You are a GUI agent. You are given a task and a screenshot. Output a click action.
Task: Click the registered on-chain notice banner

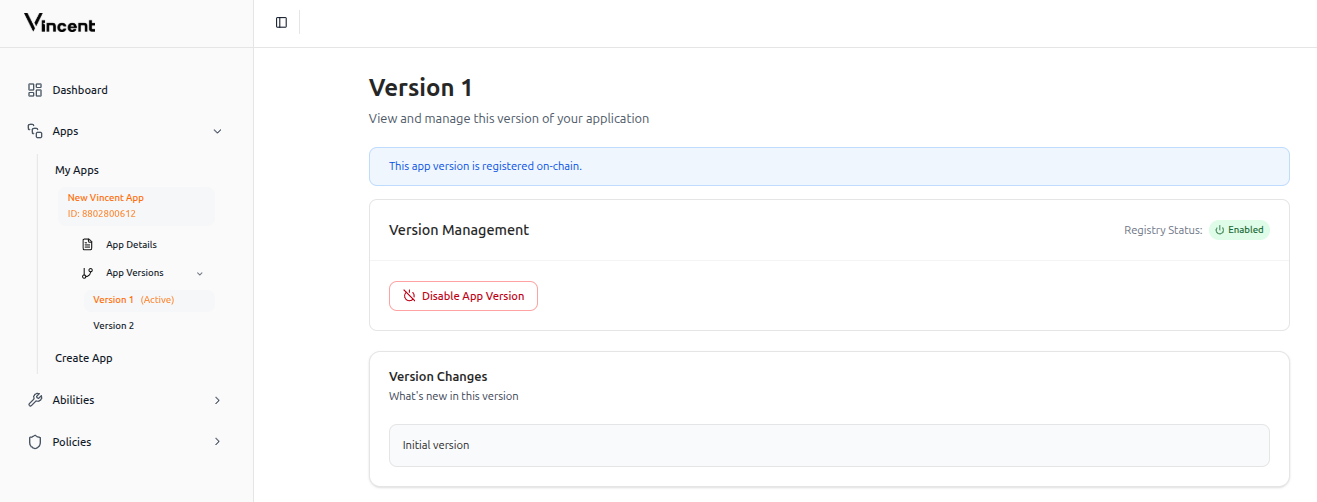point(829,166)
